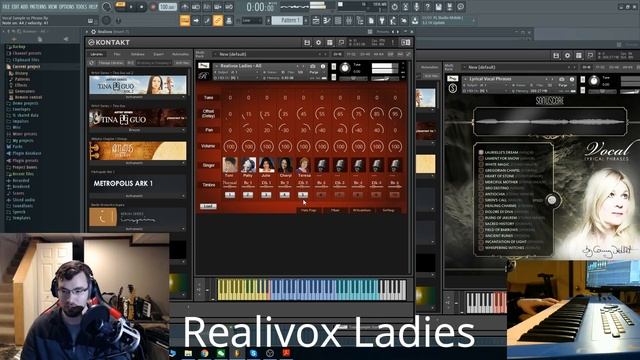Click Patty's singer thumbnail
This screenshot has width=640, height=360.
(248, 164)
